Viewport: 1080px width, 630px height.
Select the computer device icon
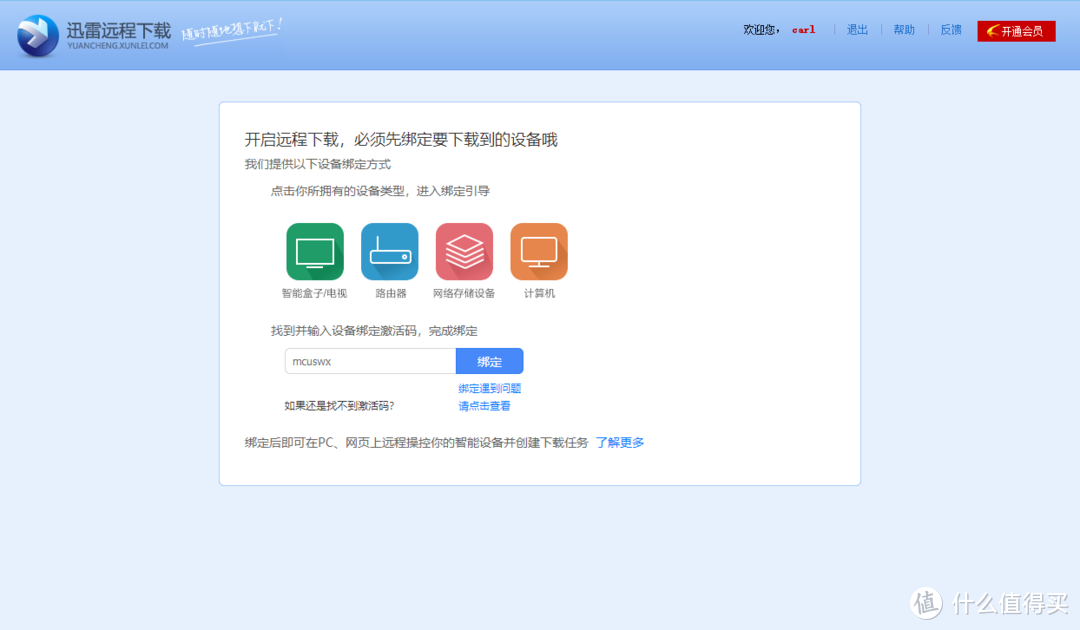pyautogui.click(x=539, y=251)
